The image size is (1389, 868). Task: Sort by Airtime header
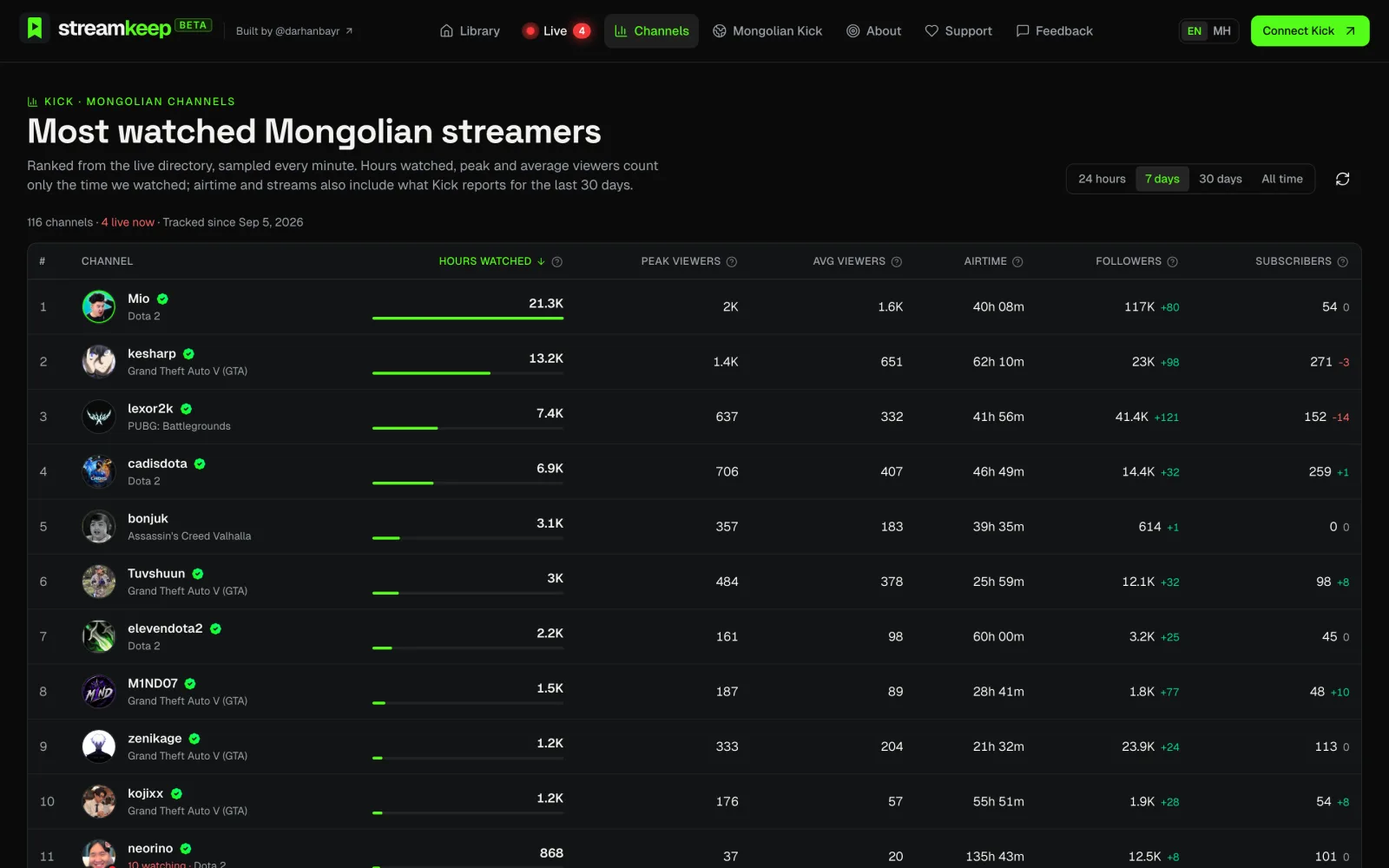[x=985, y=261]
